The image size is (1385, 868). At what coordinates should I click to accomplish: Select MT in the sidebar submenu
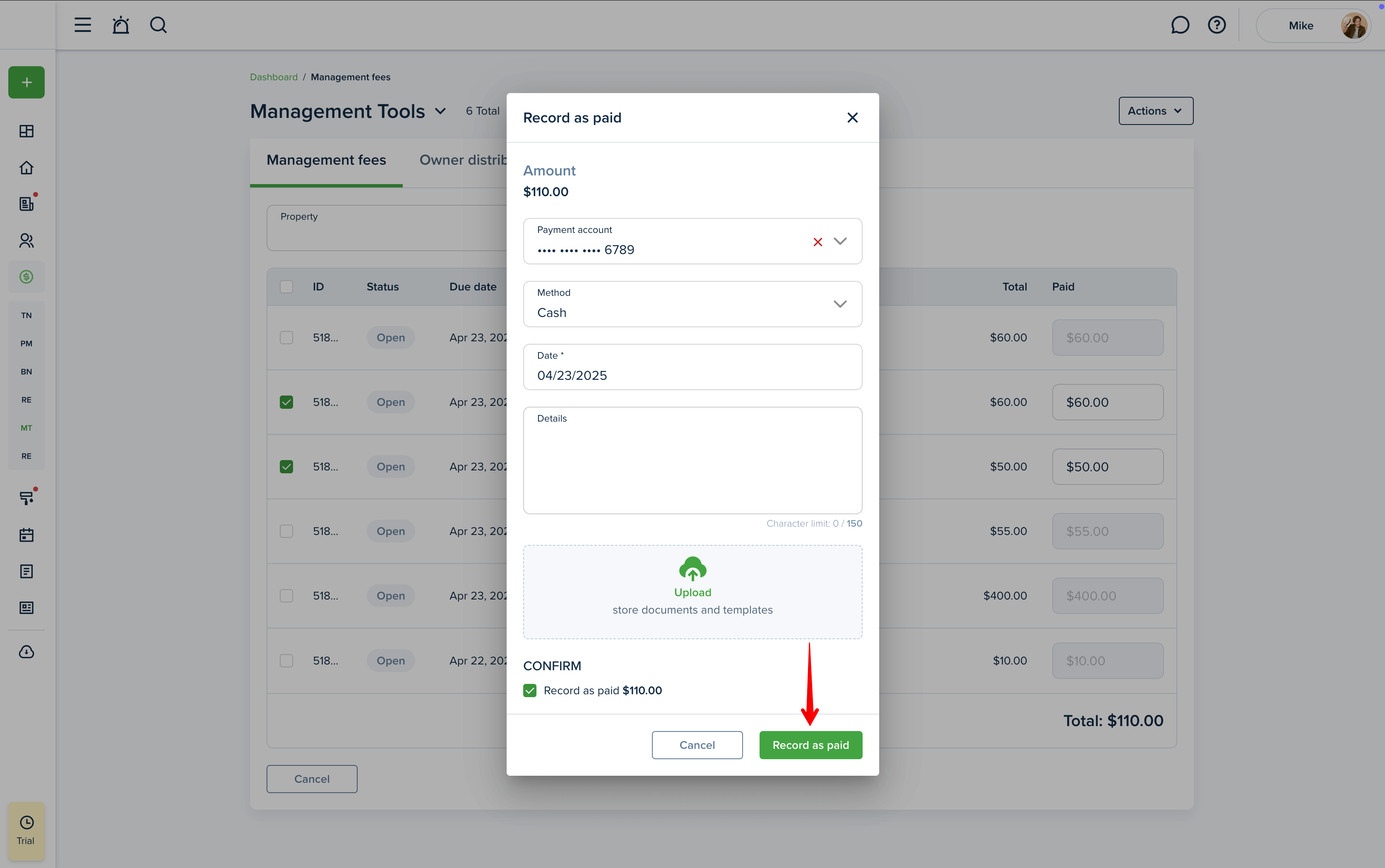point(26,428)
